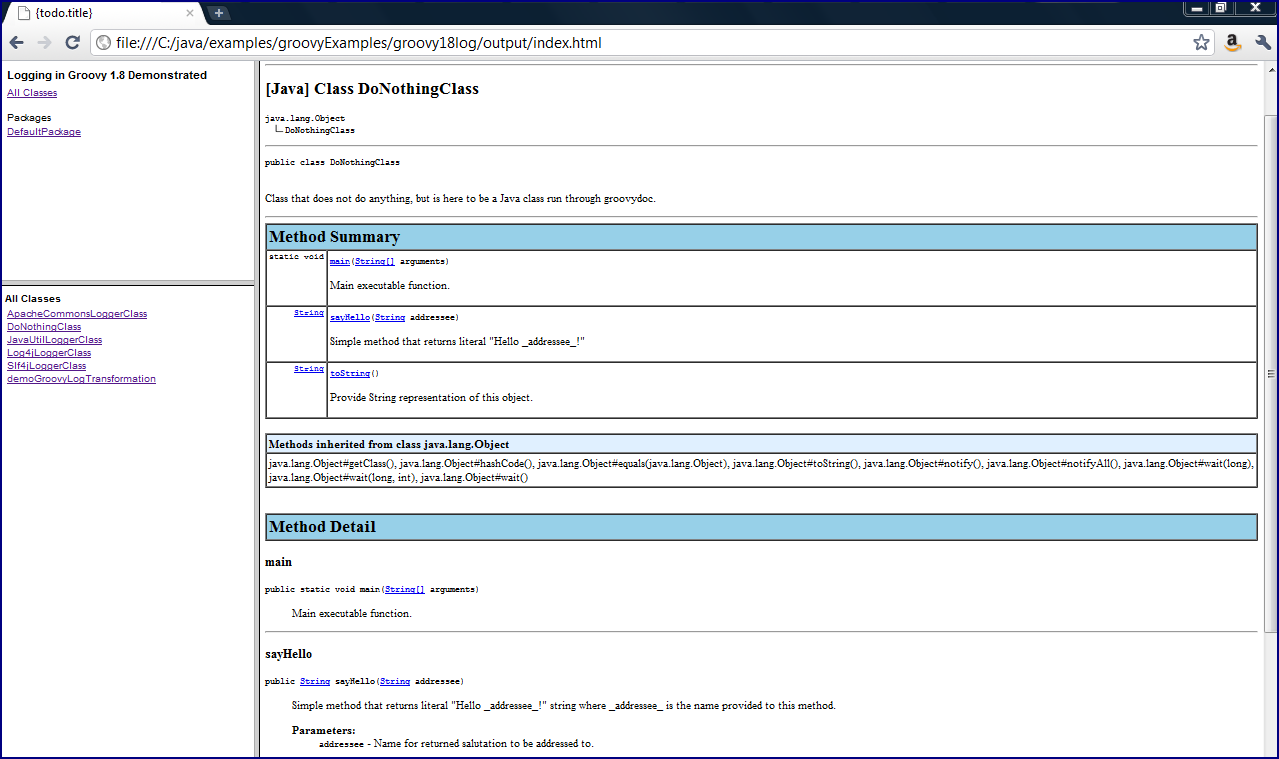Click the browser forward arrow
The image size is (1279, 759).
tap(44, 43)
